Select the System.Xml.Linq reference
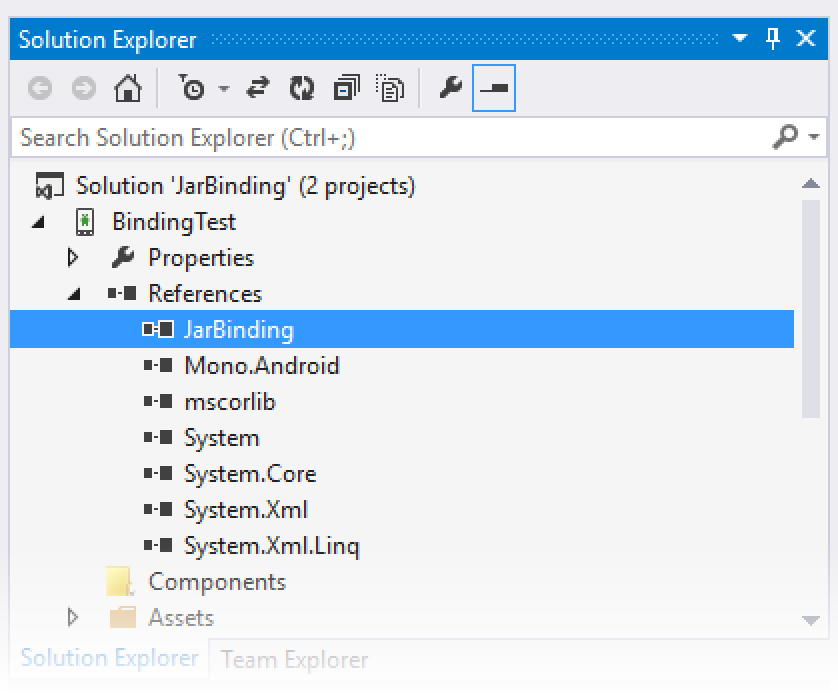Viewport: 838px width, 696px height. 271,546
